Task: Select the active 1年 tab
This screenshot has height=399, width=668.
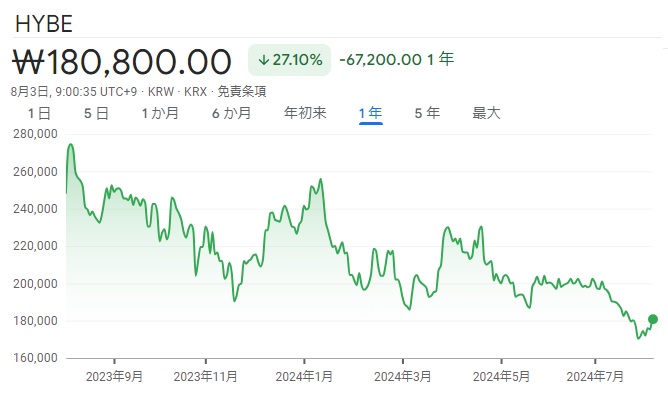Action: [370, 113]
